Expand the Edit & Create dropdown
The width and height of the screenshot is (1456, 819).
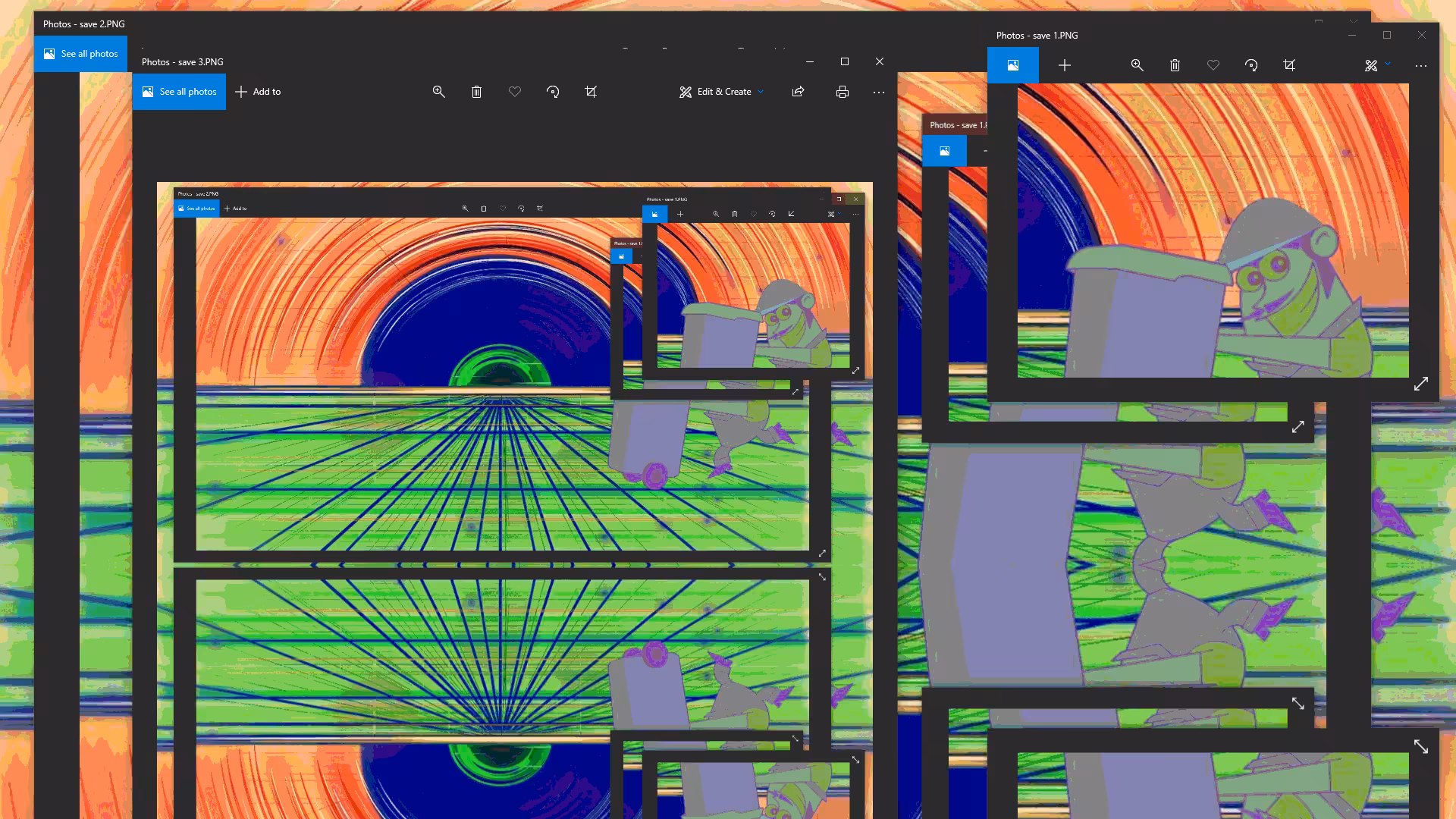[x=722, y=92]
